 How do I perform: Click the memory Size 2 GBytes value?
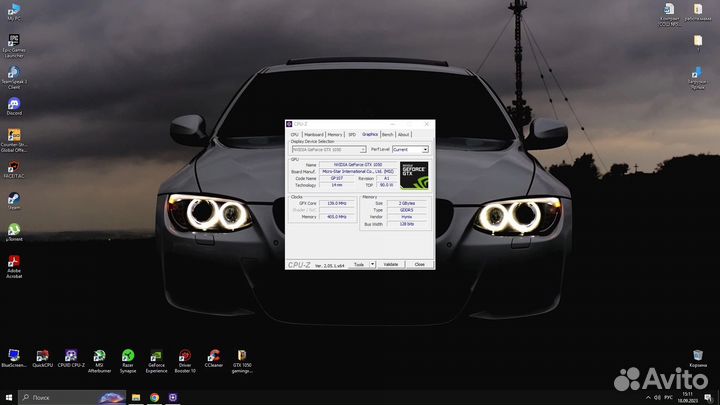[x=406, y=203]
